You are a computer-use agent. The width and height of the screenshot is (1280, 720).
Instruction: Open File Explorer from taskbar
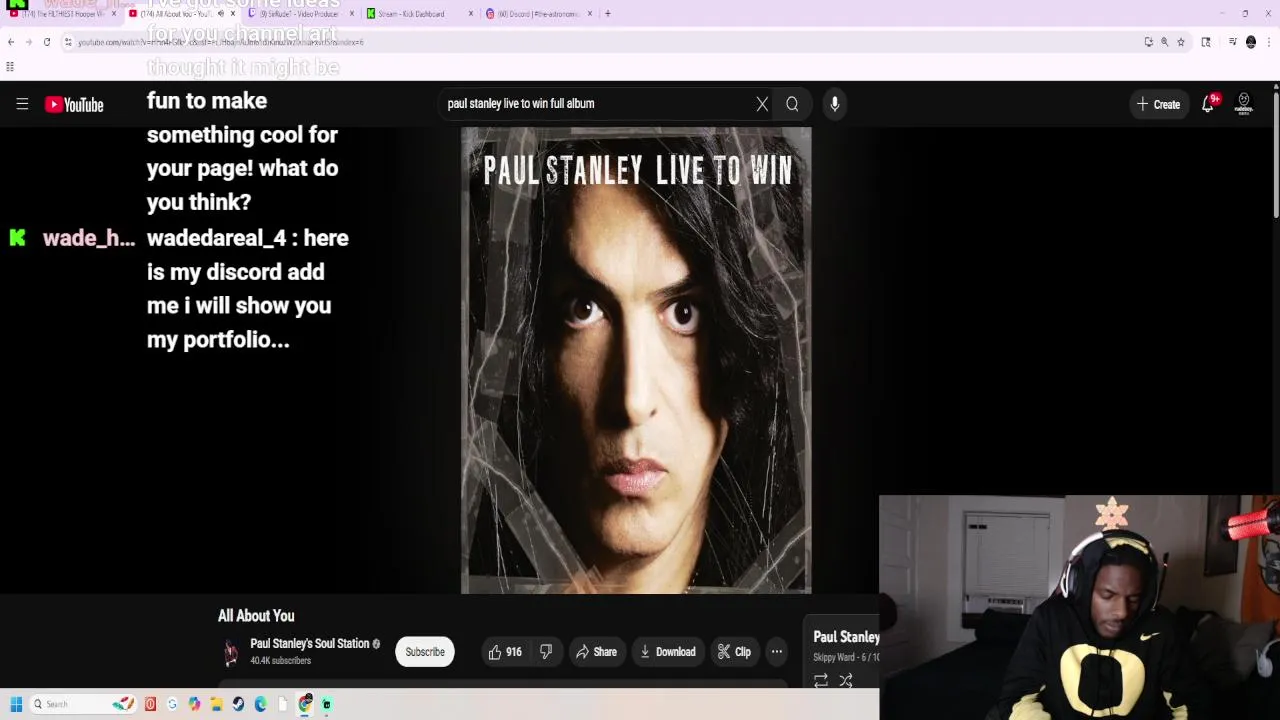pos(216,704)
